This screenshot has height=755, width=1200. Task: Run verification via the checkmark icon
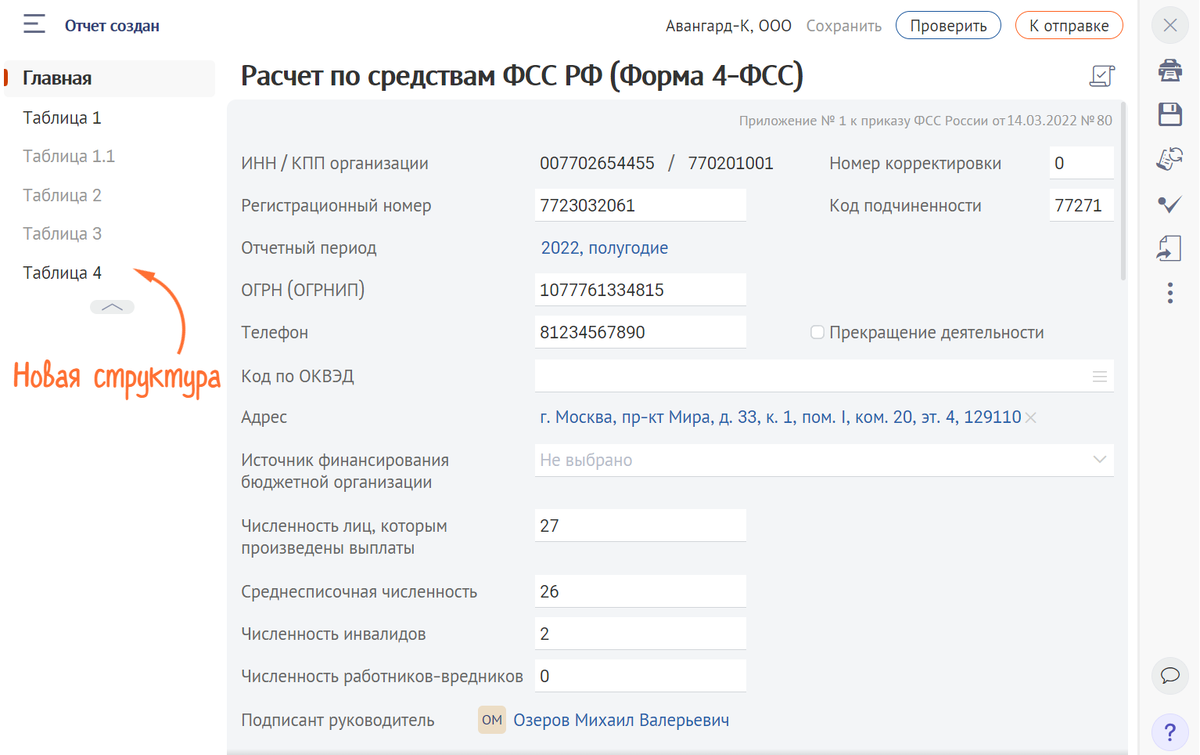point(1170,203)
